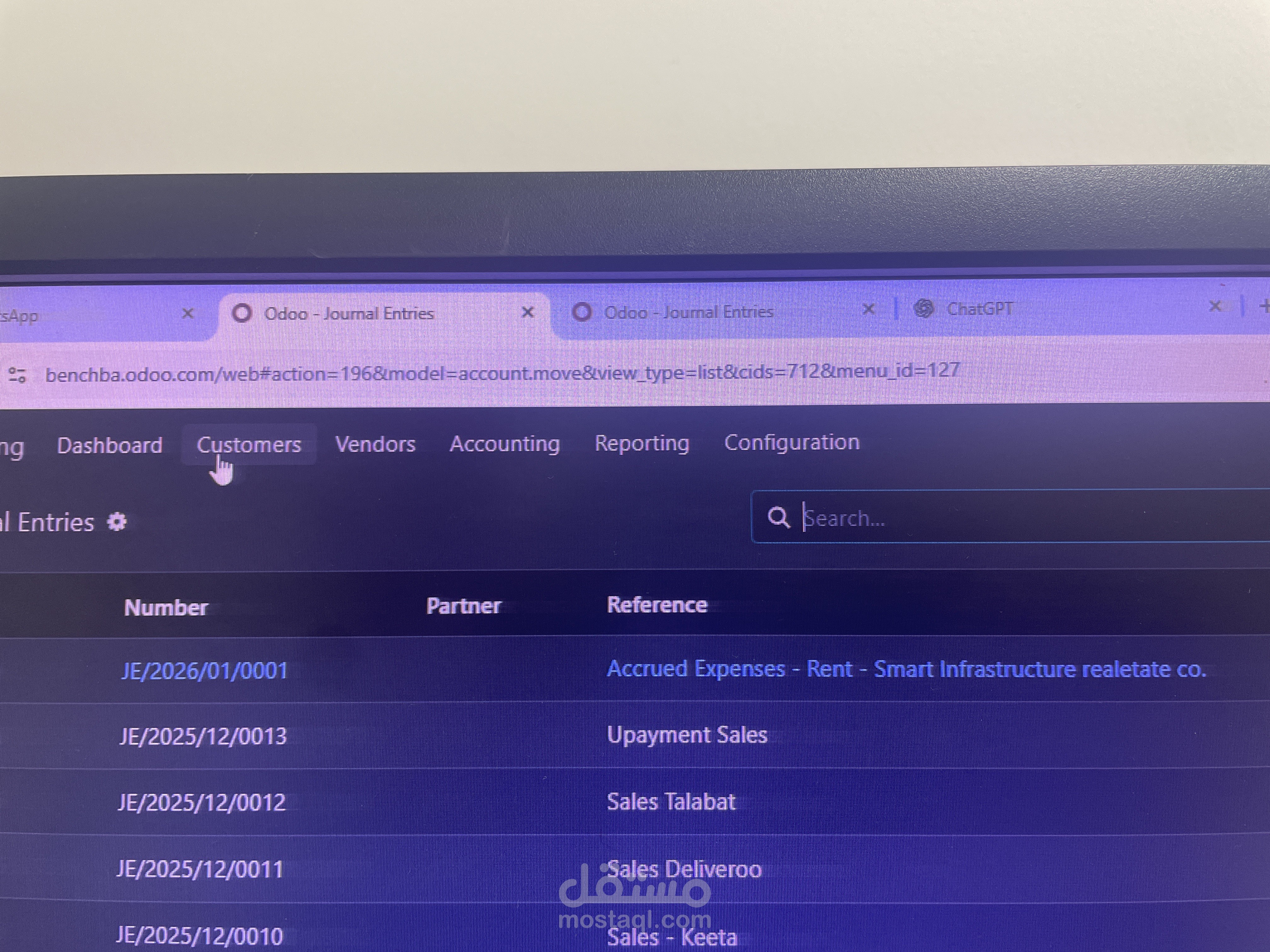Open journal entry JE/2026/01/0001

204,670
